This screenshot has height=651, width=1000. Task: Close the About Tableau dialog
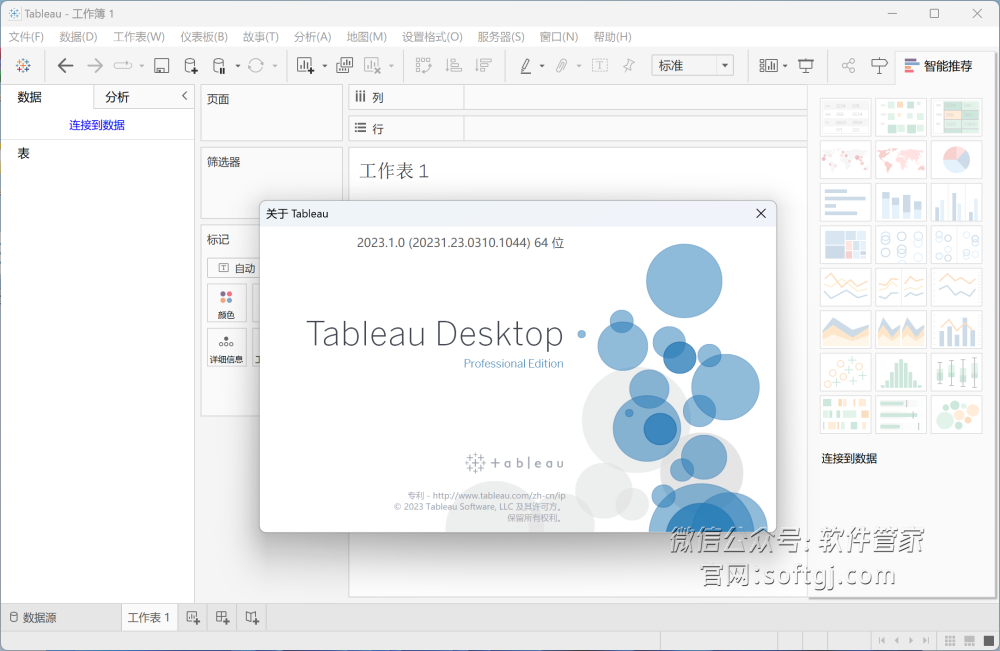pos(760,213)
